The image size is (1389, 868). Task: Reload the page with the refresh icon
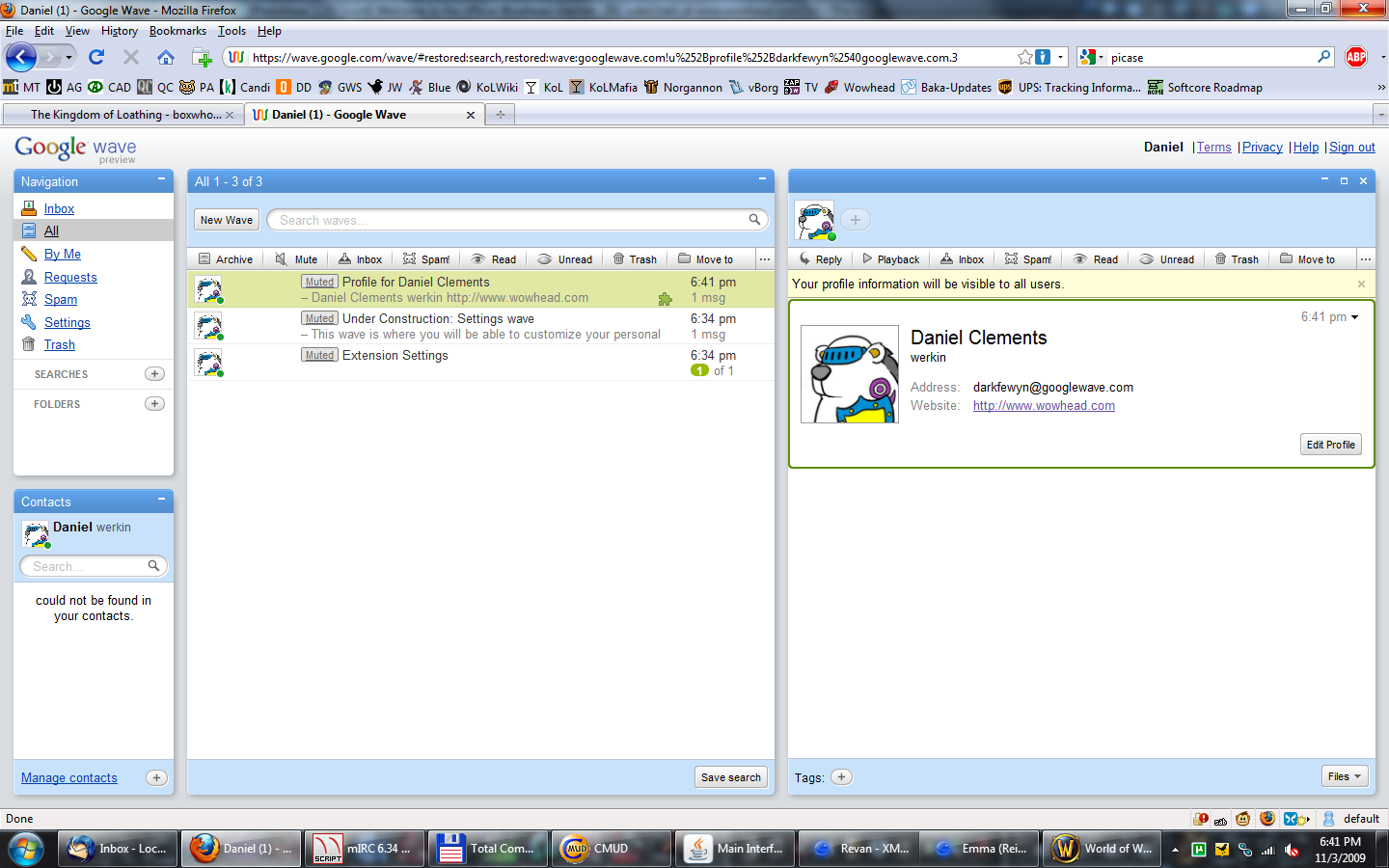96,57
